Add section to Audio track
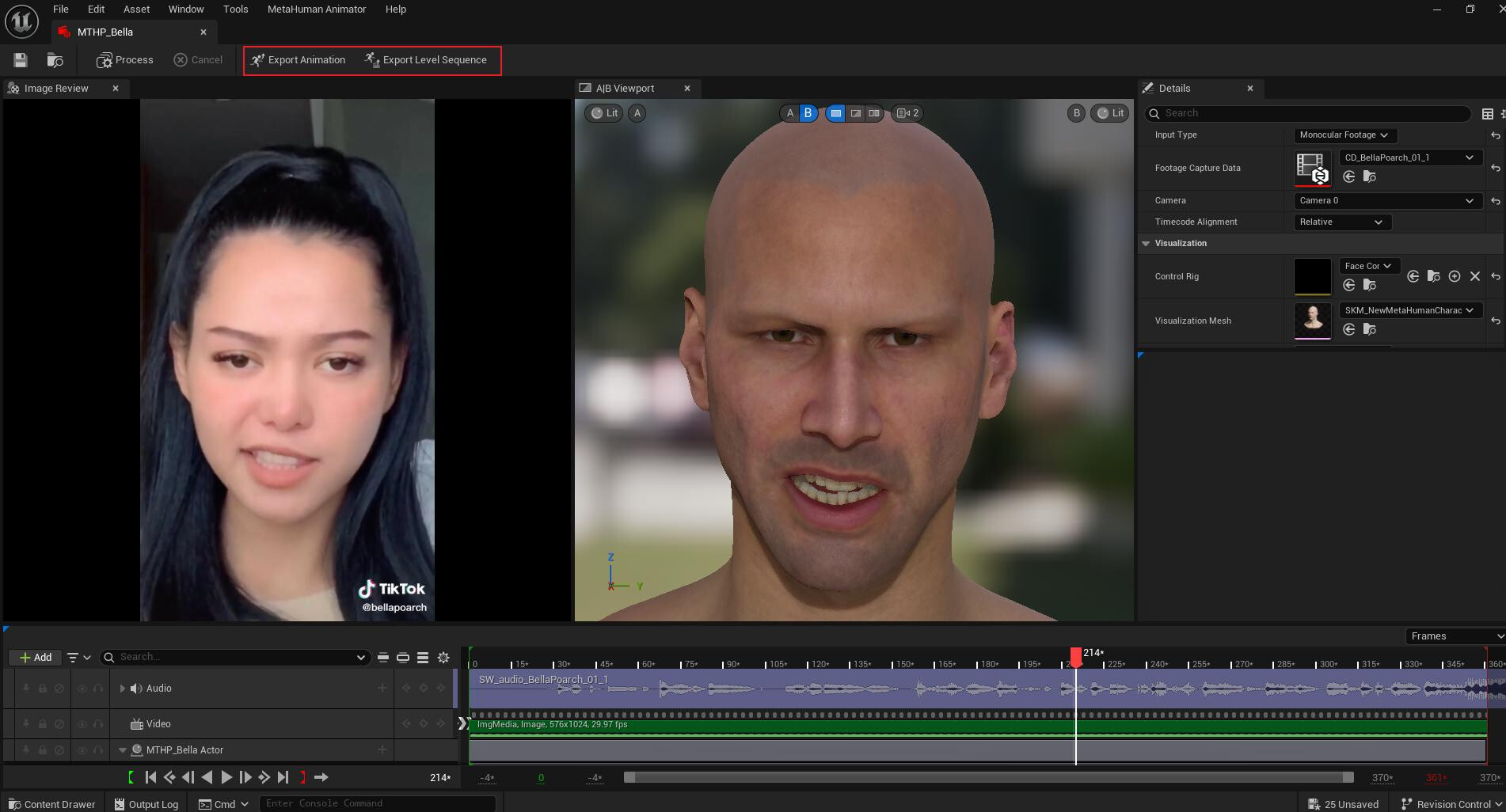This screenshot has width=1506, height=812. (x=382, y=689)
